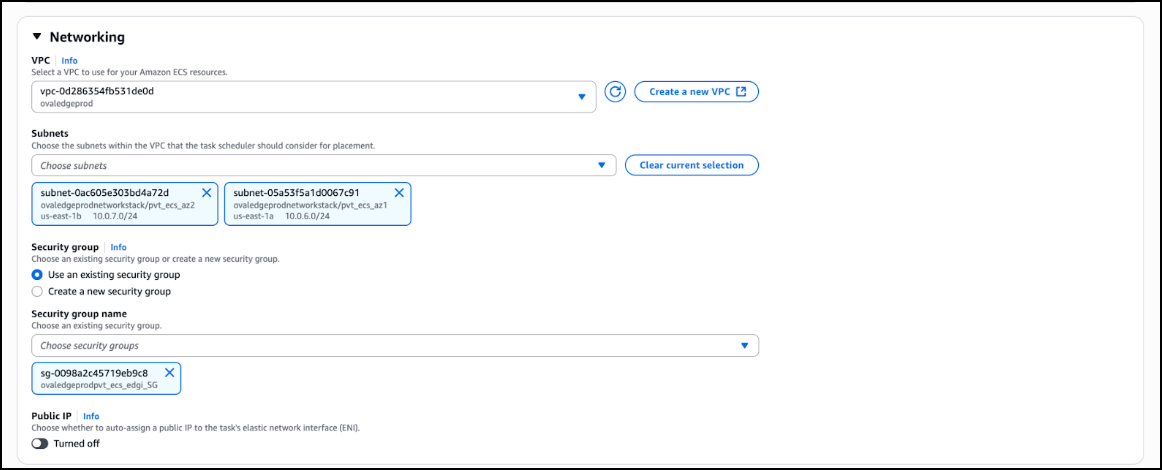The image size is (1162, 470).
Task: Click Create a new VPC button
Action: [x=696, y=92]
